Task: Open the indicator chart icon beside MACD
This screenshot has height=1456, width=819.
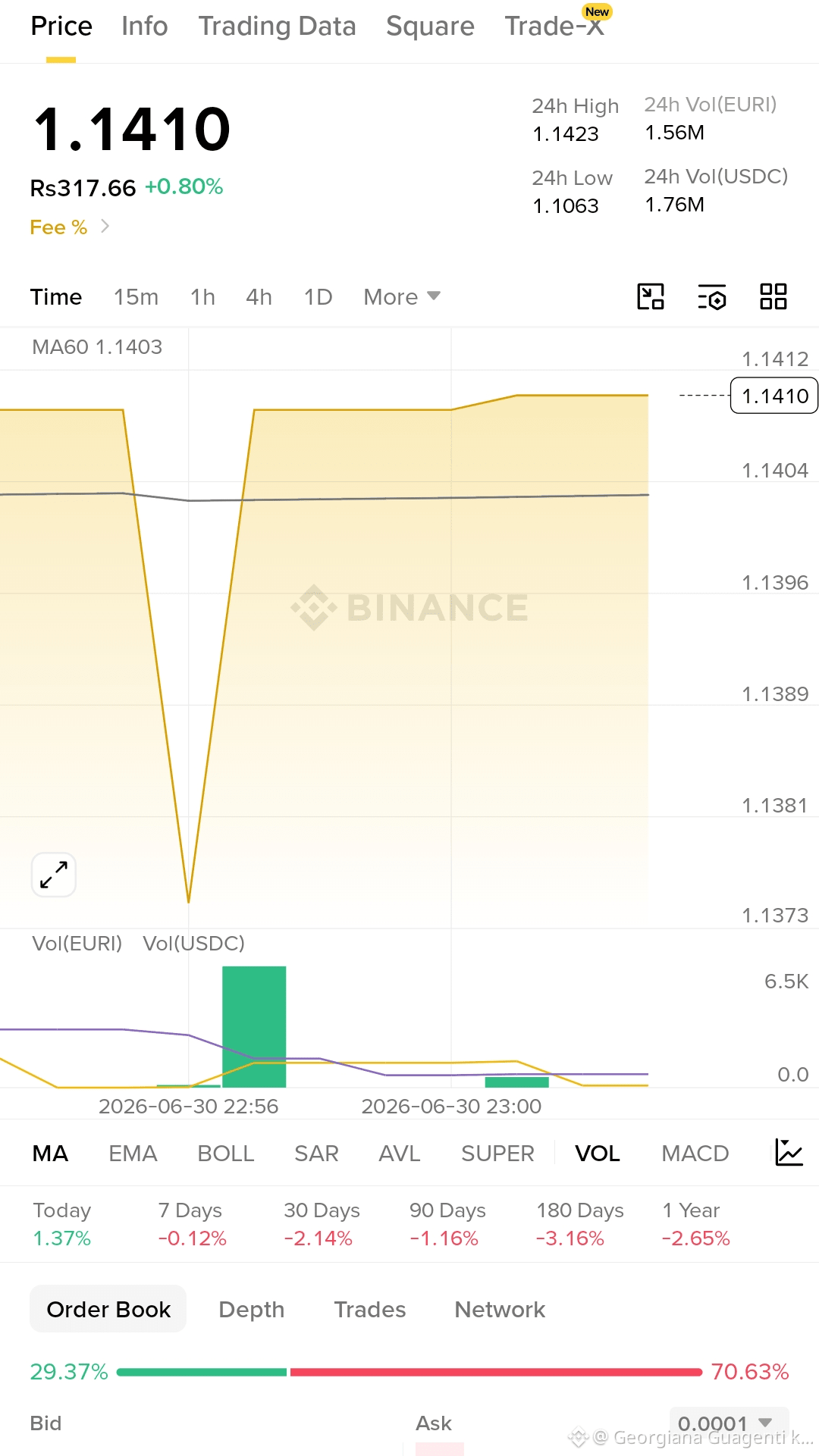Action: [x=789, y=1153]
